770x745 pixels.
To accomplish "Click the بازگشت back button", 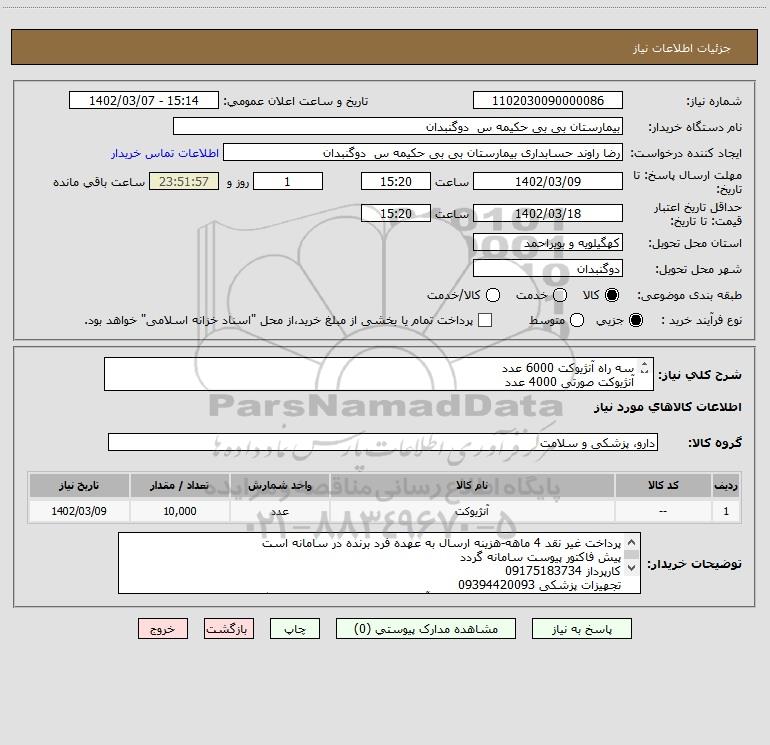I will (x=229, y=629).
